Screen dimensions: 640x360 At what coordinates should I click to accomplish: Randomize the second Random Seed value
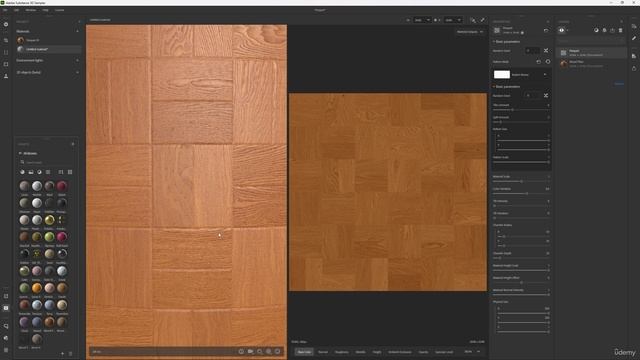(546, 96)
